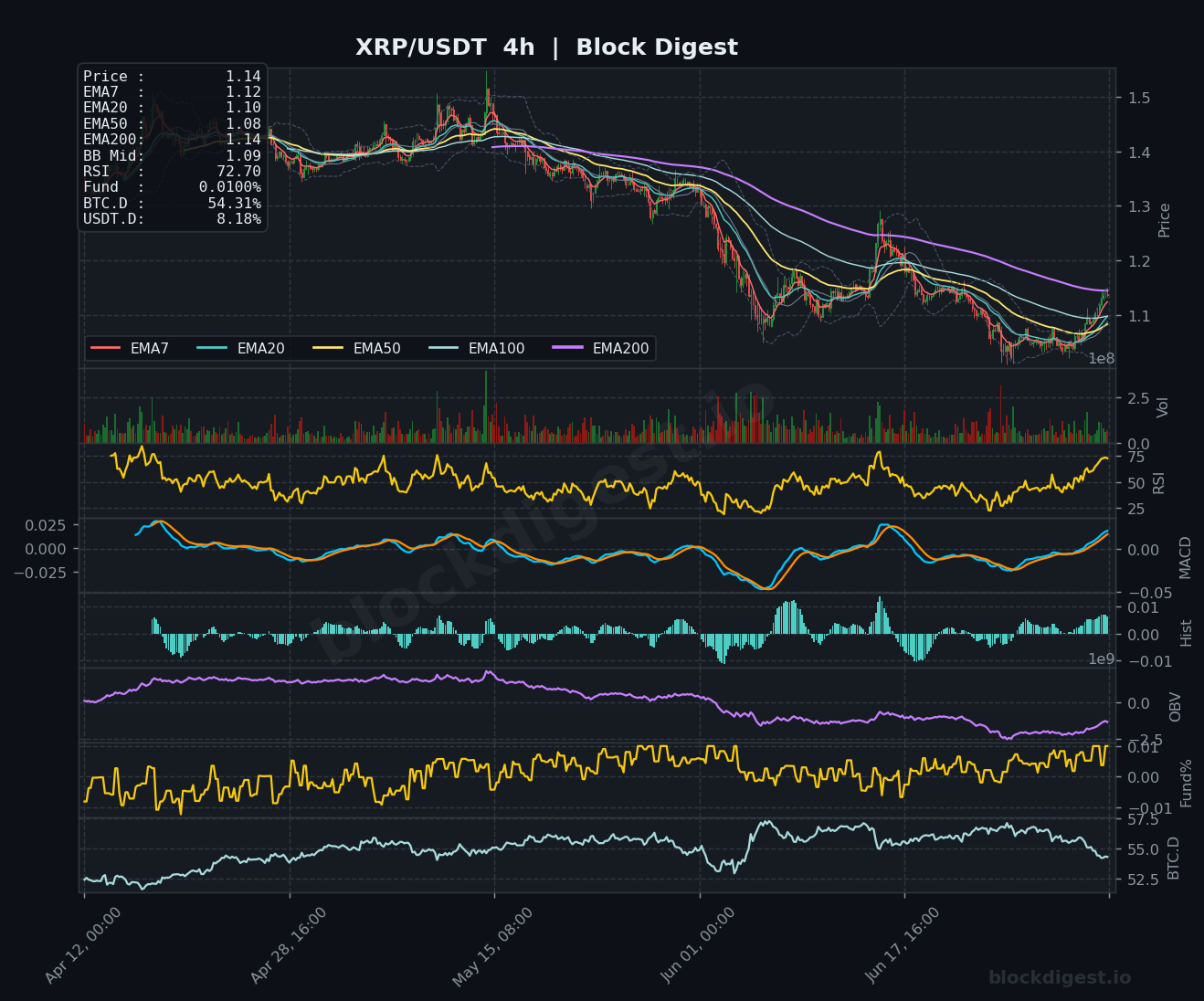1204x1001 pixels.
Task: Click the EMA200 1.14 info row
Action: [x=172, y=140]
